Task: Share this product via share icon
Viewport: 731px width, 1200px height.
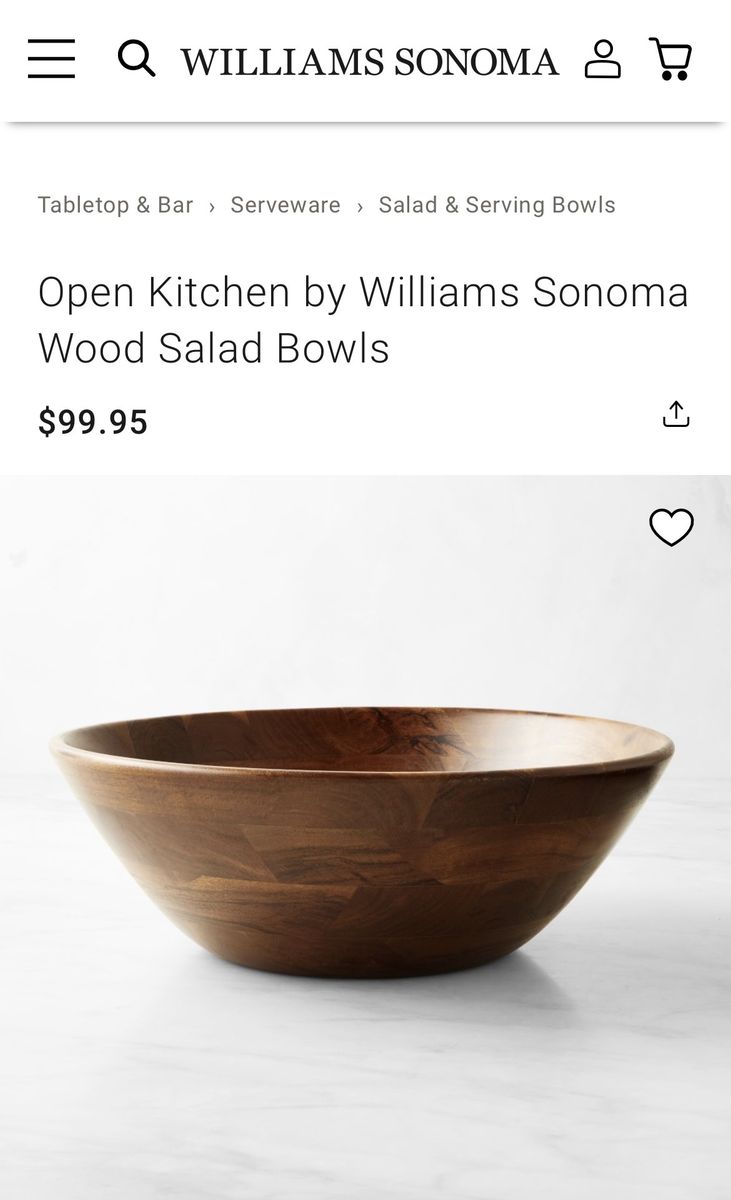Action: pos(676,415)
